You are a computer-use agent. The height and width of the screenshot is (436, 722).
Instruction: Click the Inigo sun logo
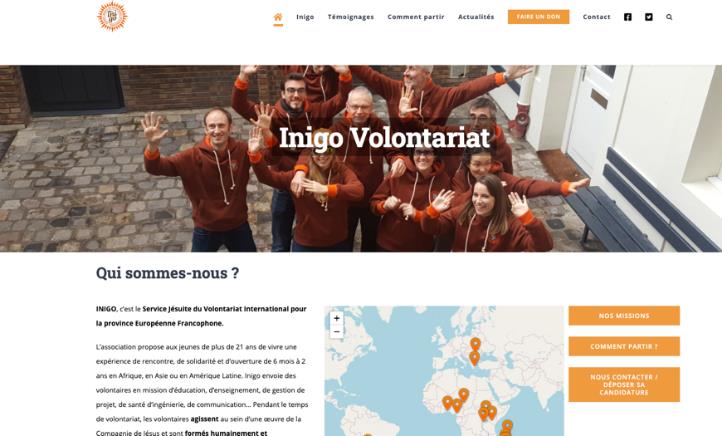click(x=112, y=17)
